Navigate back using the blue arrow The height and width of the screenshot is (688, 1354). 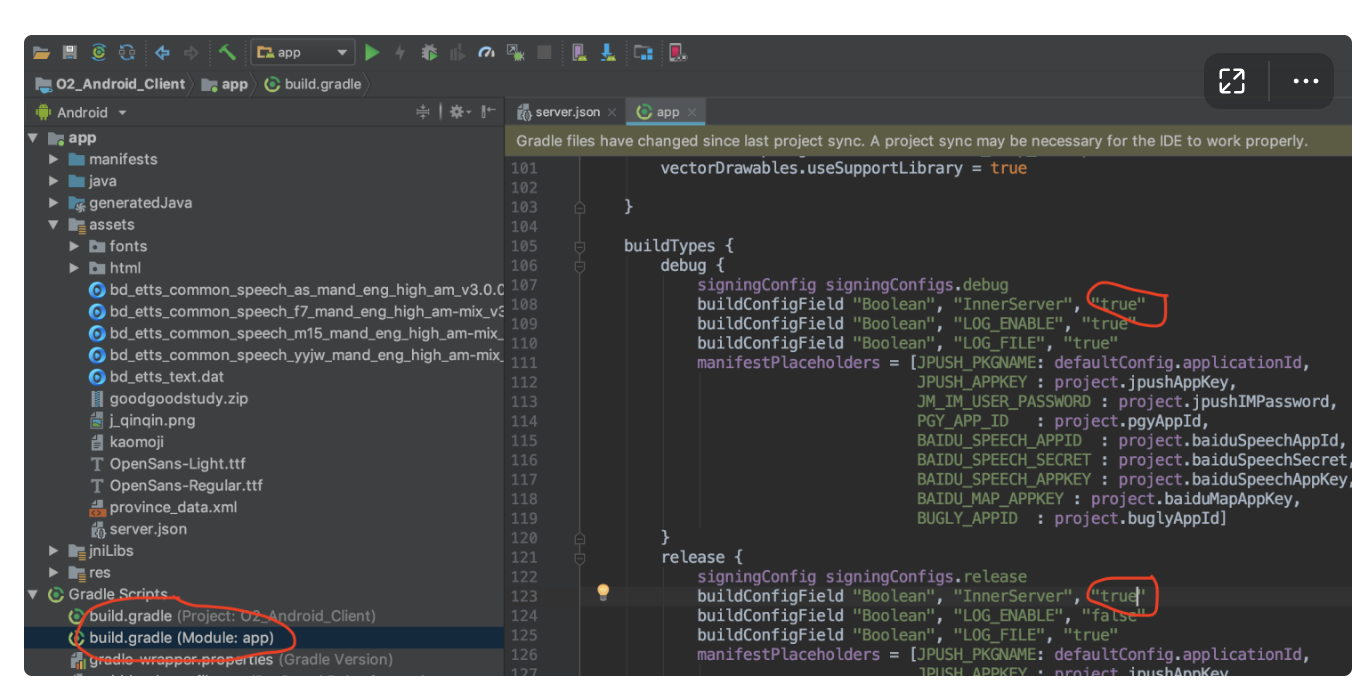click(x=162, y=53)
